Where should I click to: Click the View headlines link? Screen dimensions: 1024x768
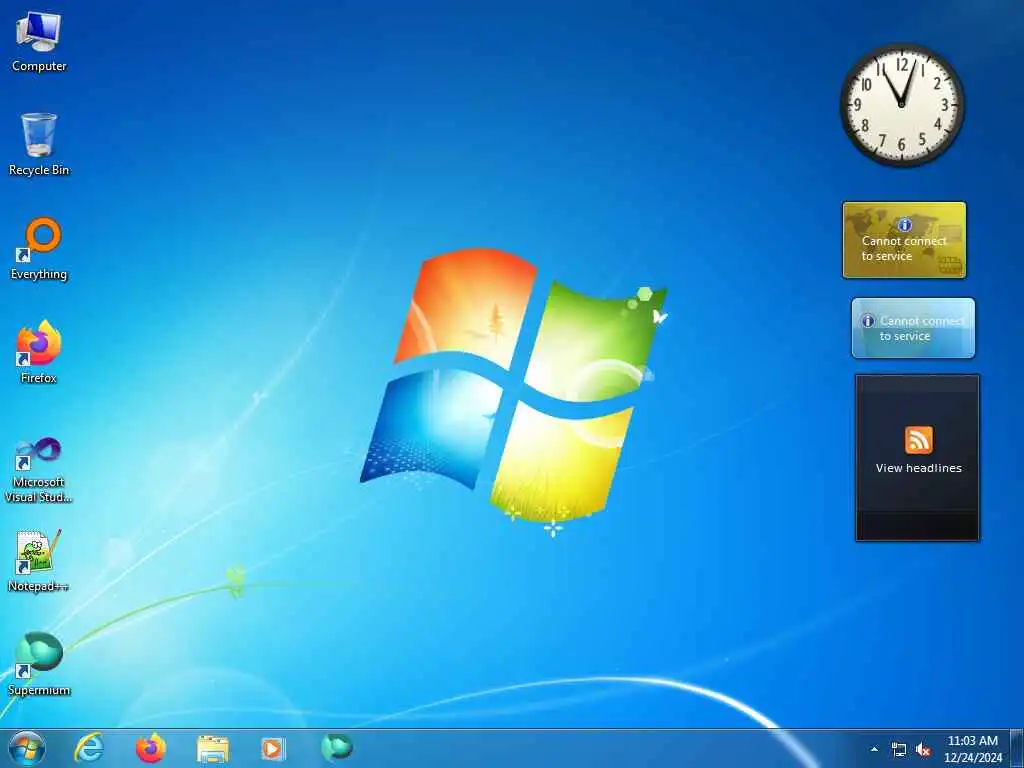coord(919,468)
